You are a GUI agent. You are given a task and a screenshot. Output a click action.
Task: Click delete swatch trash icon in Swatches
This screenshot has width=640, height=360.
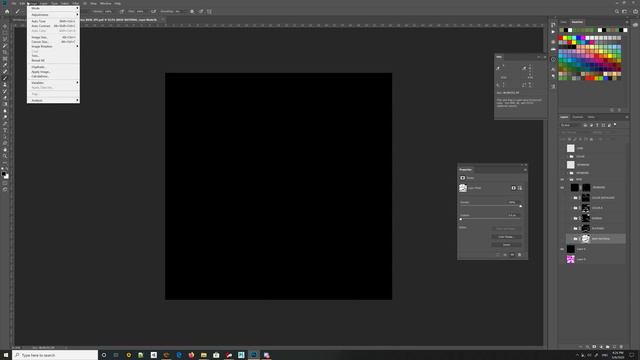click(620, 110)
